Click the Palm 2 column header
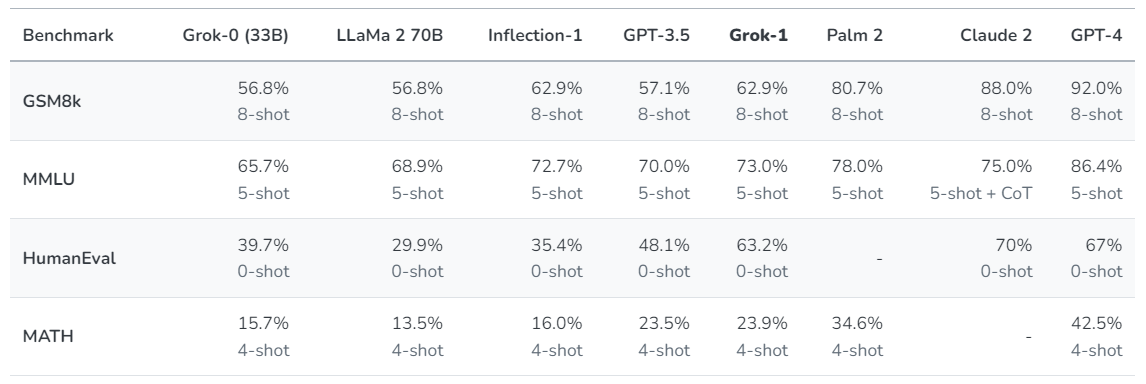The image size is (1146, 384). pyautogui.click(x=854, y=35)
